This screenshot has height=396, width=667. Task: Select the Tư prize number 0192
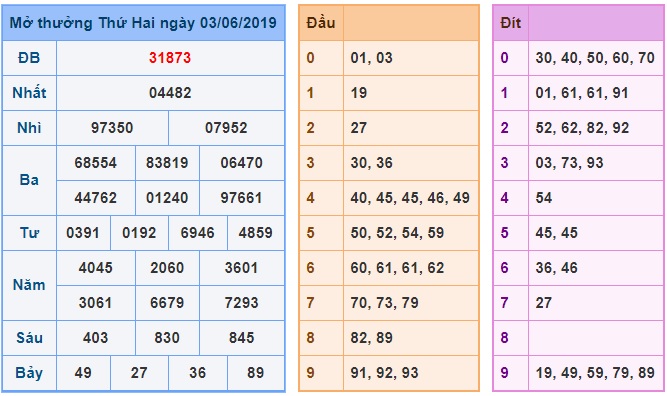click(x=139, y=233)
